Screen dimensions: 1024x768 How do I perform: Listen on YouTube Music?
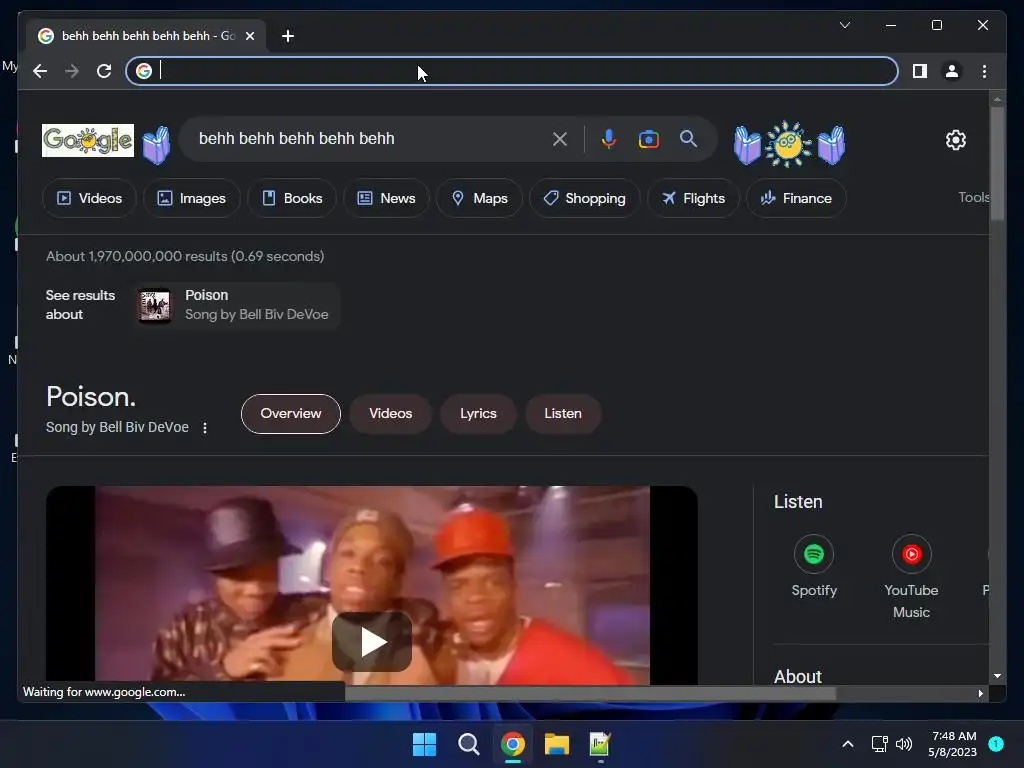[x=911, y=577]
